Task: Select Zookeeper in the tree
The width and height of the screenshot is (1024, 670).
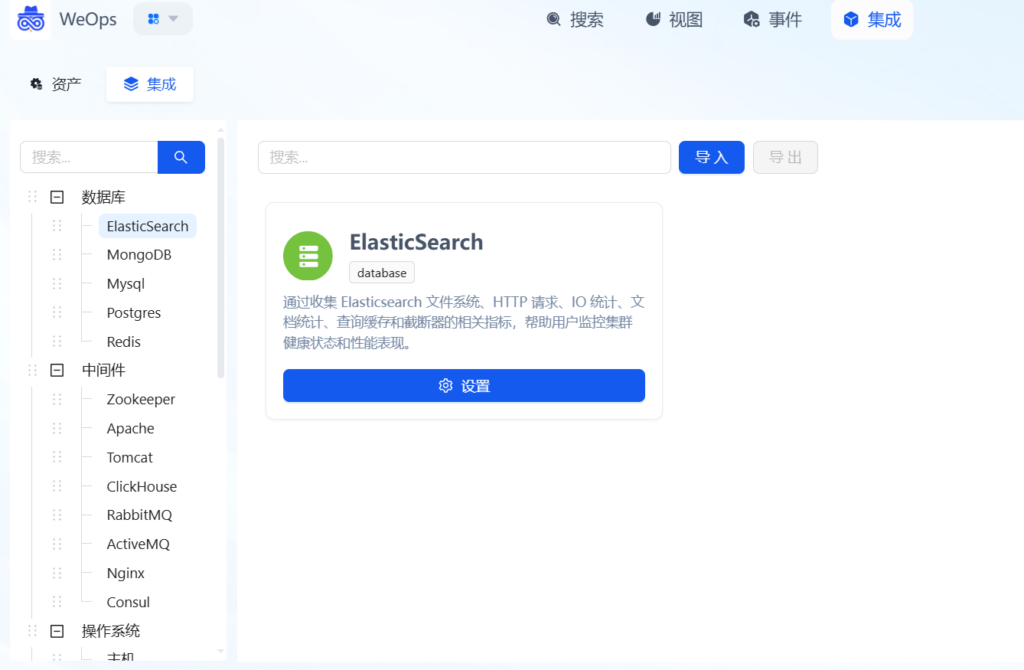Action: pyautogui.click(x=141, y=399)
